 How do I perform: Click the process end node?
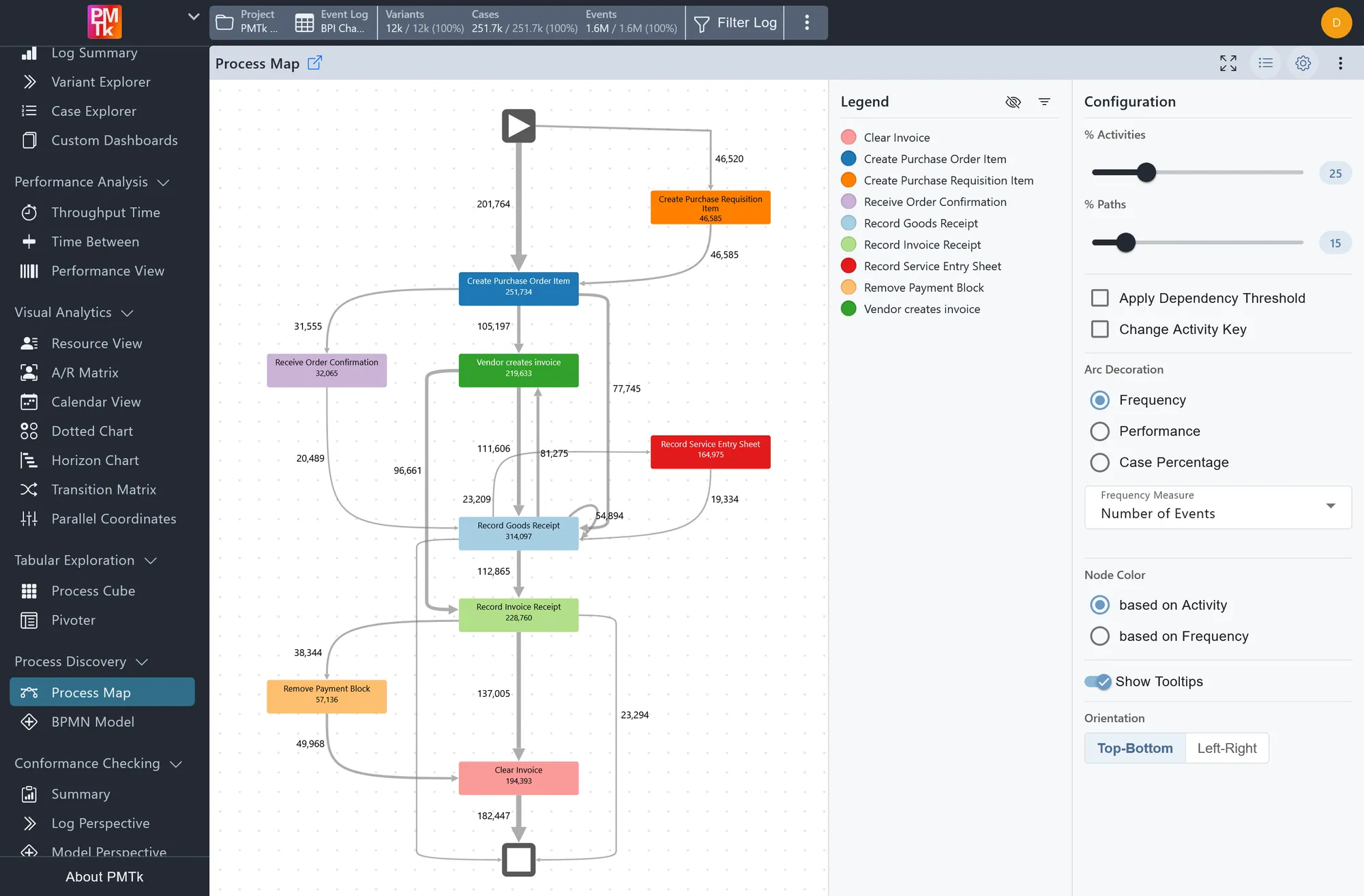[x=518, y=860]
